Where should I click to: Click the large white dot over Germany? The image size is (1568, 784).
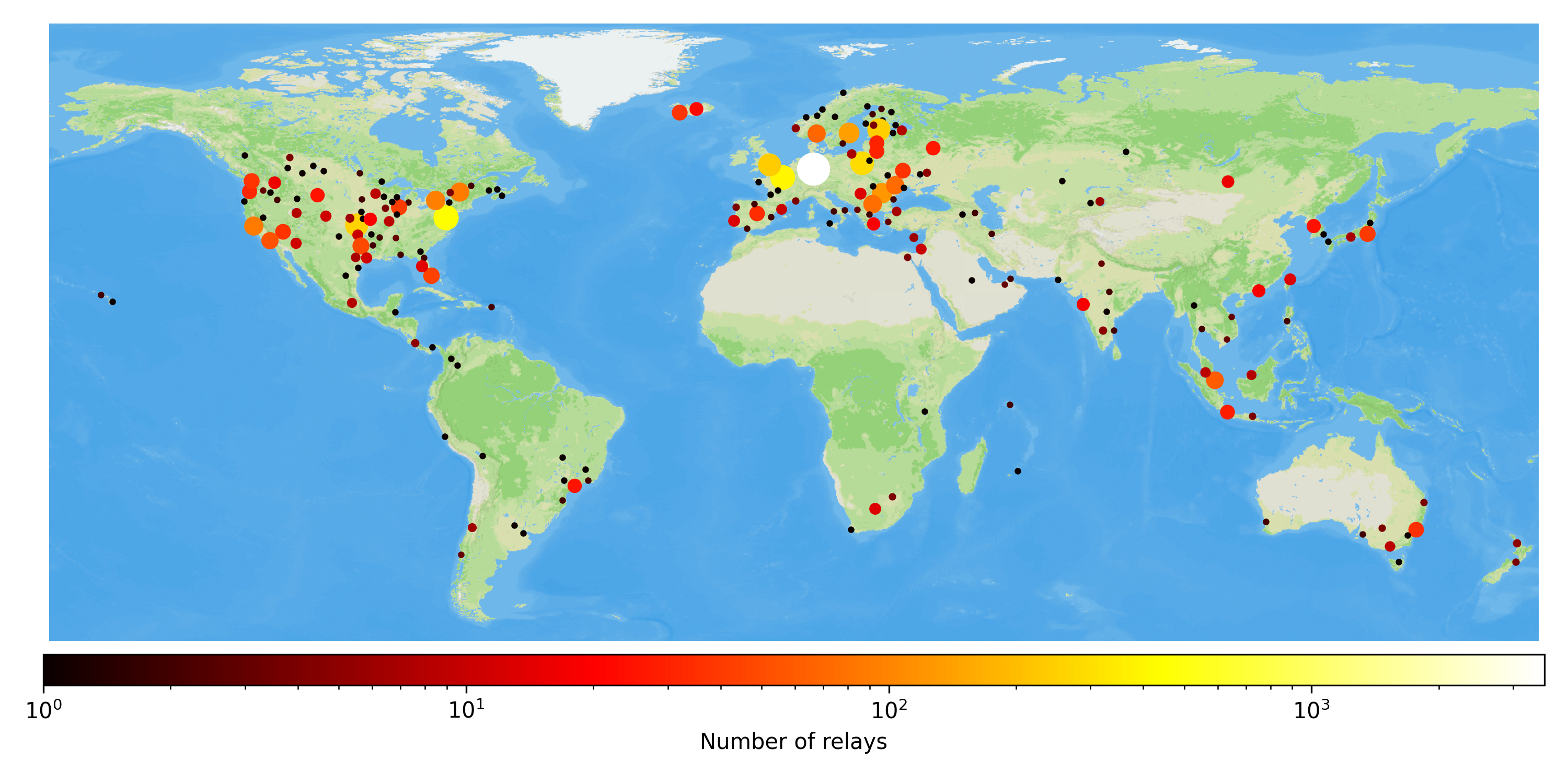[x=813, y=169]
